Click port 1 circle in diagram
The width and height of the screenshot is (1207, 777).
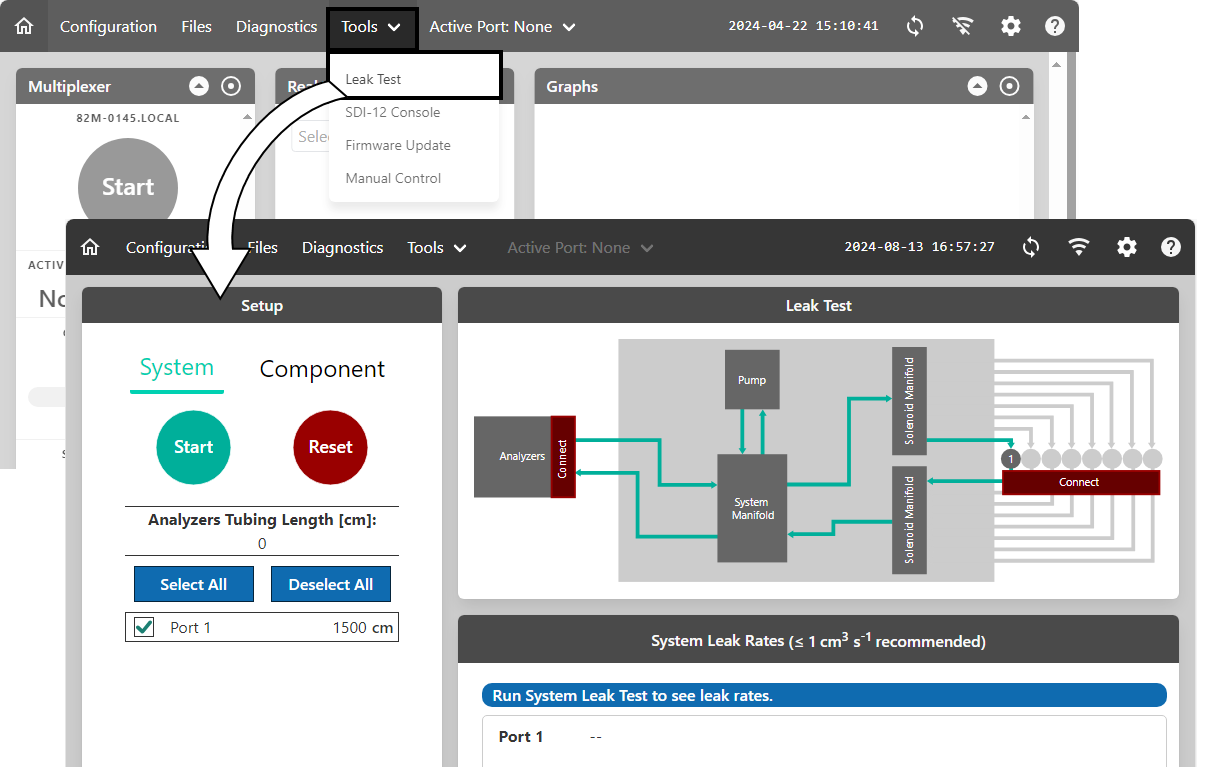pos(1011,459)
